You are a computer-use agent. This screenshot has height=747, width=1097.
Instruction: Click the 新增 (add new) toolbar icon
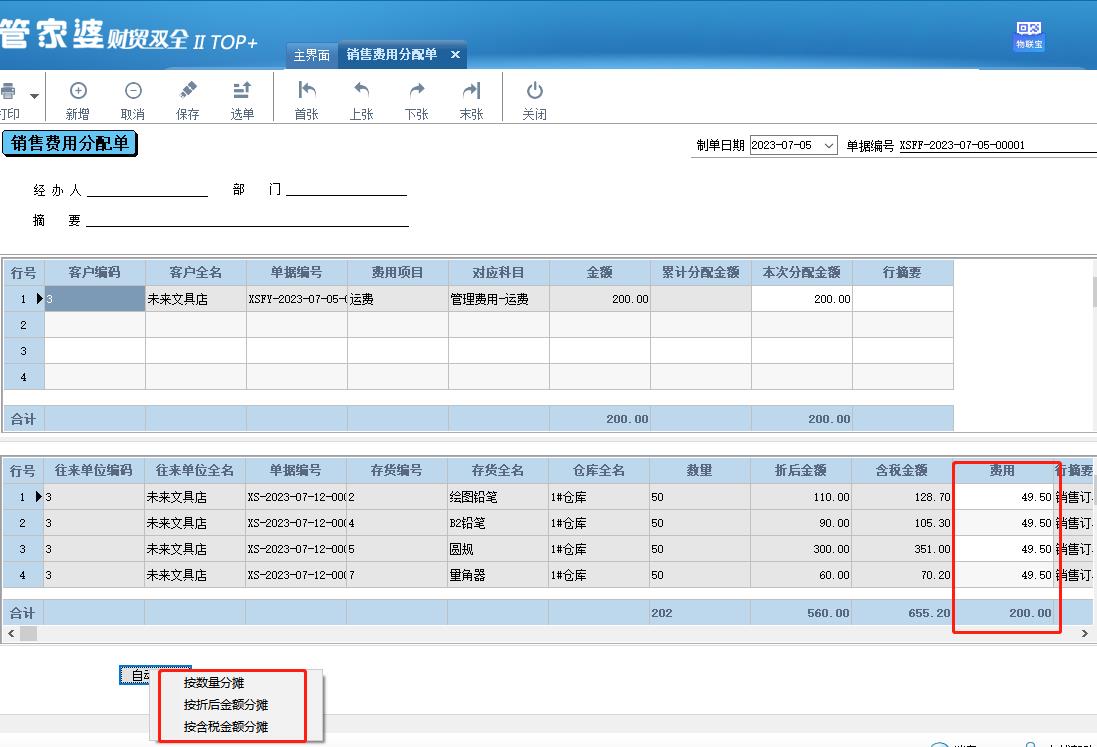[x=78, y=91]
